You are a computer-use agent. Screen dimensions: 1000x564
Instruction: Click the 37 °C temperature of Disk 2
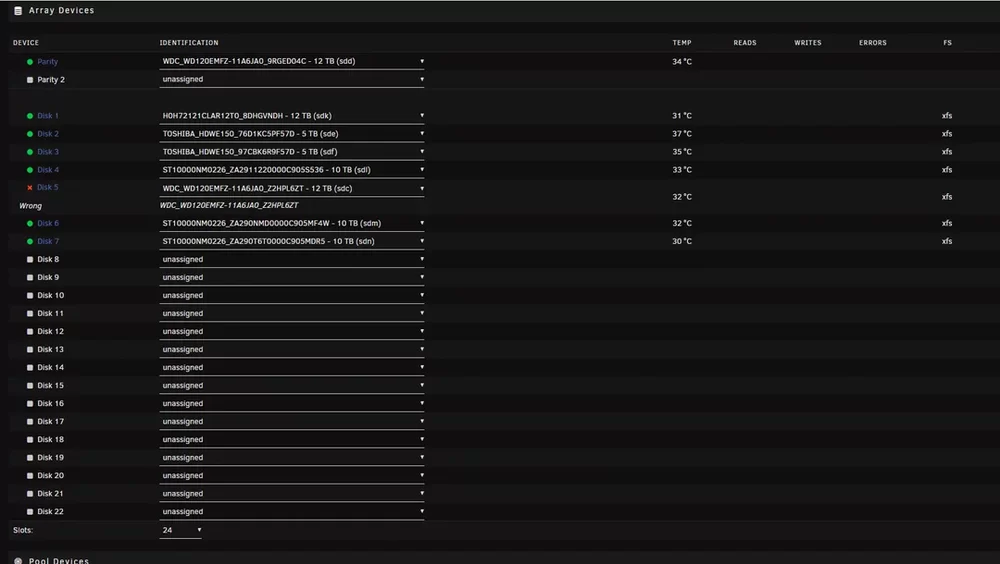click(x=682, y=134)
